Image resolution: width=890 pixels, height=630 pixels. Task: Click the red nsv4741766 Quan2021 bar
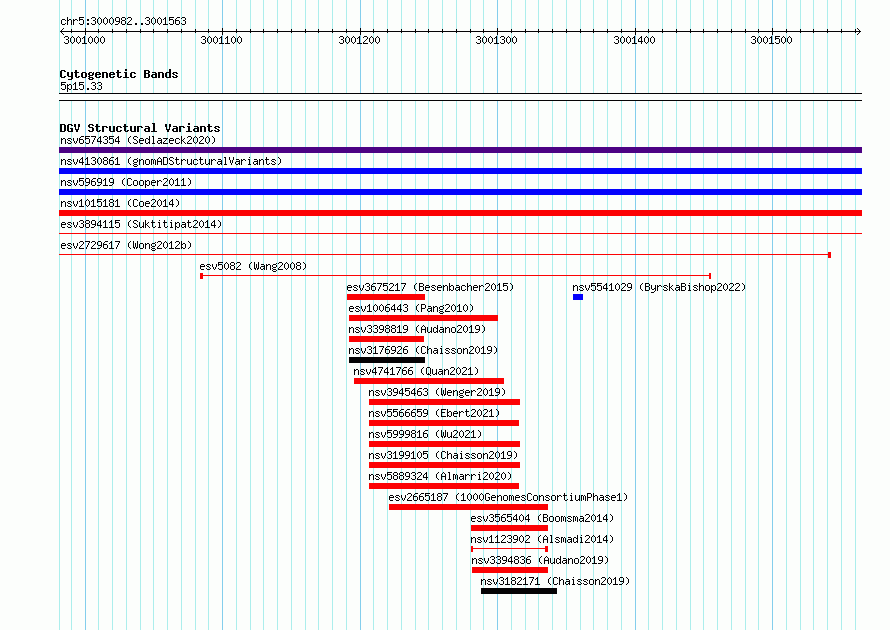pyautogui.click(x=429, y=381)
